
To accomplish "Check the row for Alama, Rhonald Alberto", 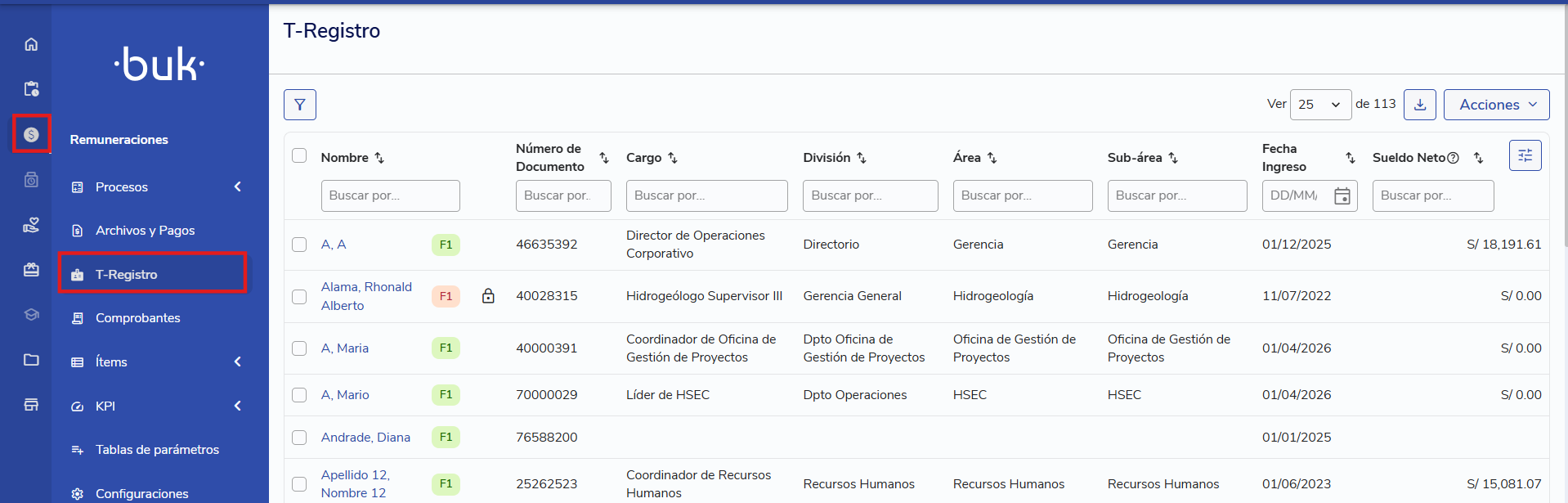I will [x=299, y=296].
